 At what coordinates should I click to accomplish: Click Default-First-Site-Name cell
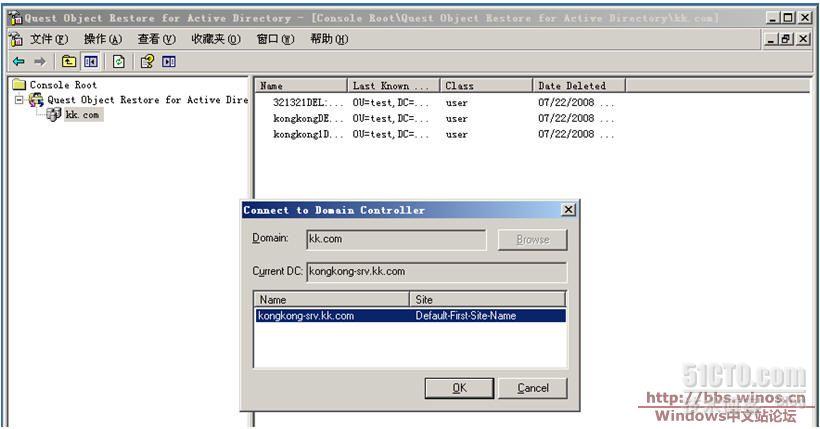click(x=465, y=315)
